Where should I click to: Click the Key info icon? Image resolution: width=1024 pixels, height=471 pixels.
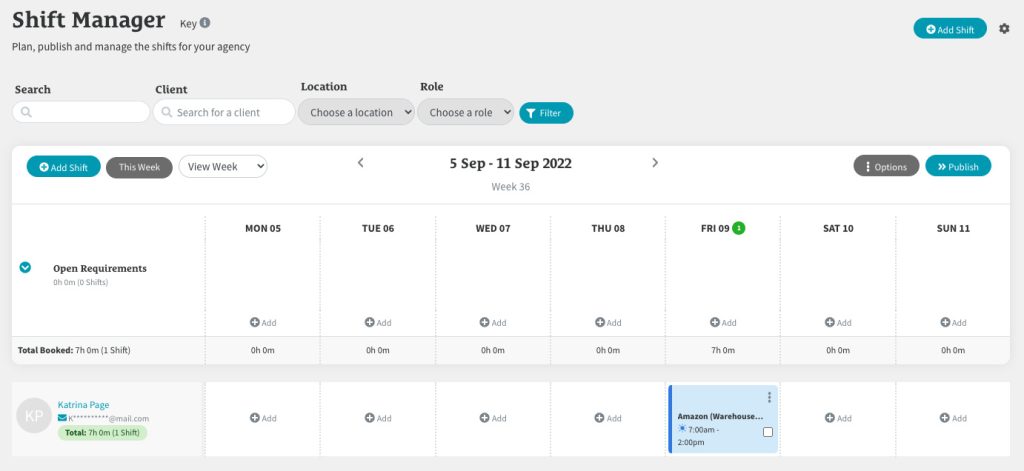(205, 23)
